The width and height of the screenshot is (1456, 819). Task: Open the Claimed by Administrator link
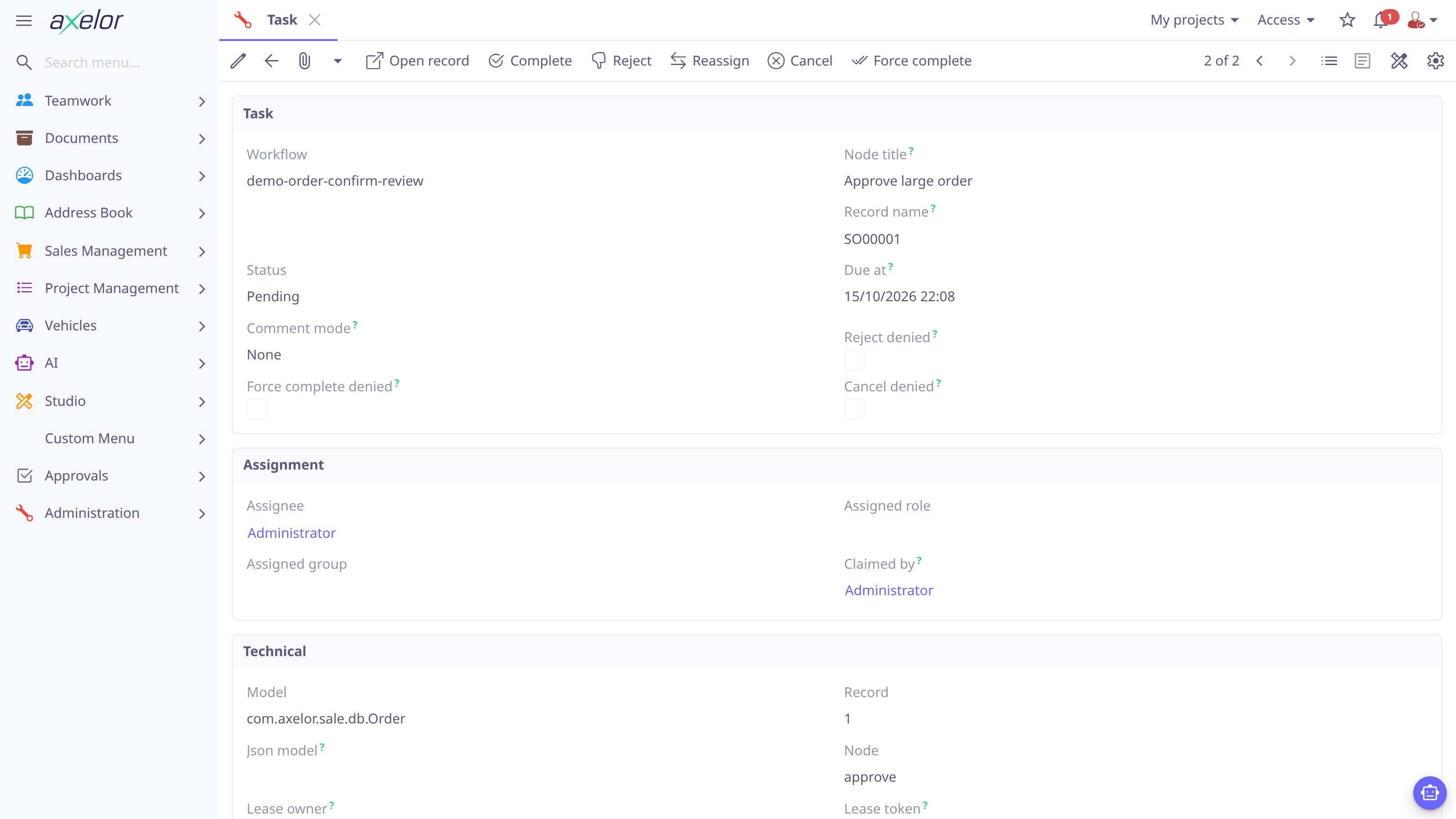pos(889,590)
